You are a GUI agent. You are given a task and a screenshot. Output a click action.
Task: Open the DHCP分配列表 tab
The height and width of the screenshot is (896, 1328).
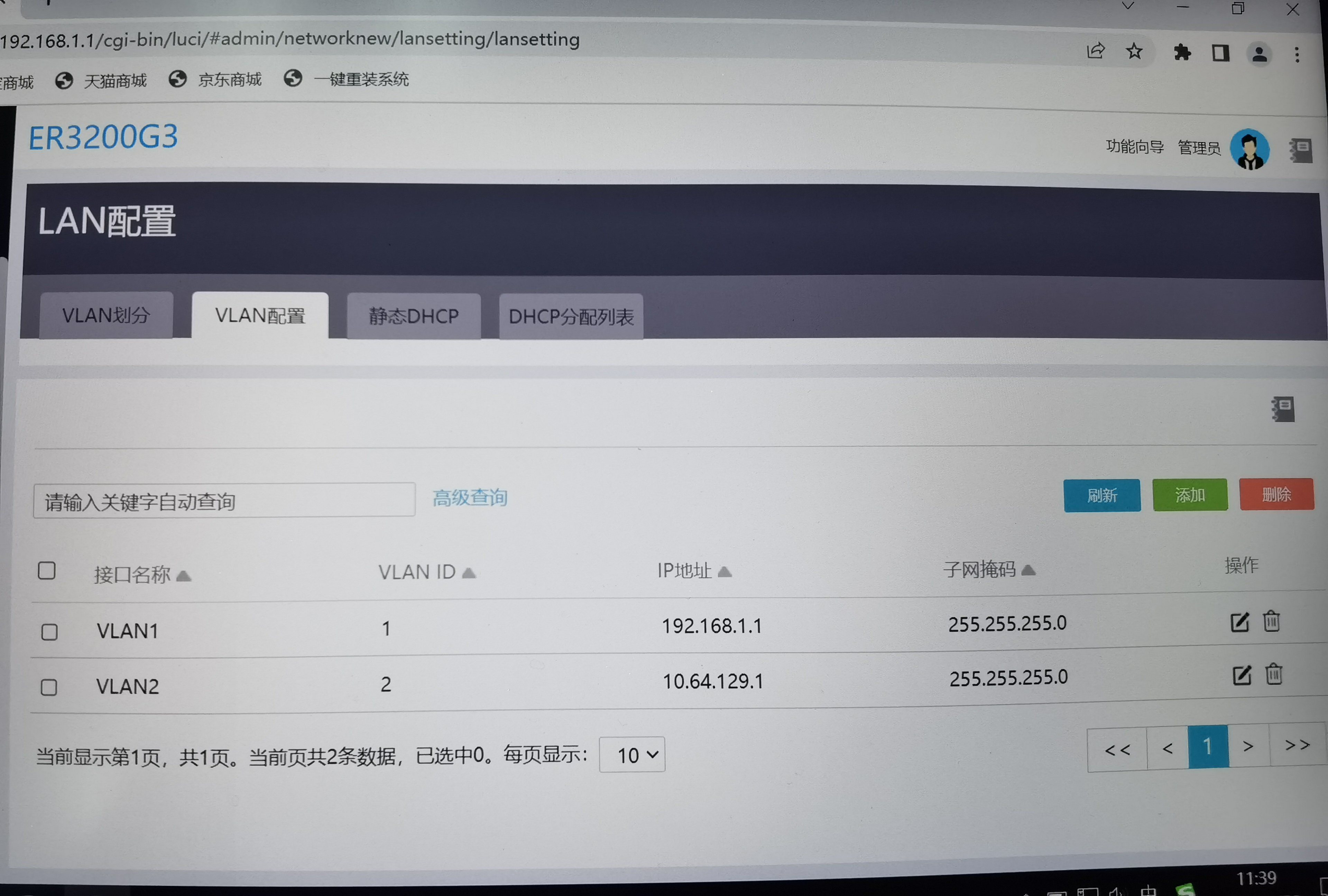point(571,316)
